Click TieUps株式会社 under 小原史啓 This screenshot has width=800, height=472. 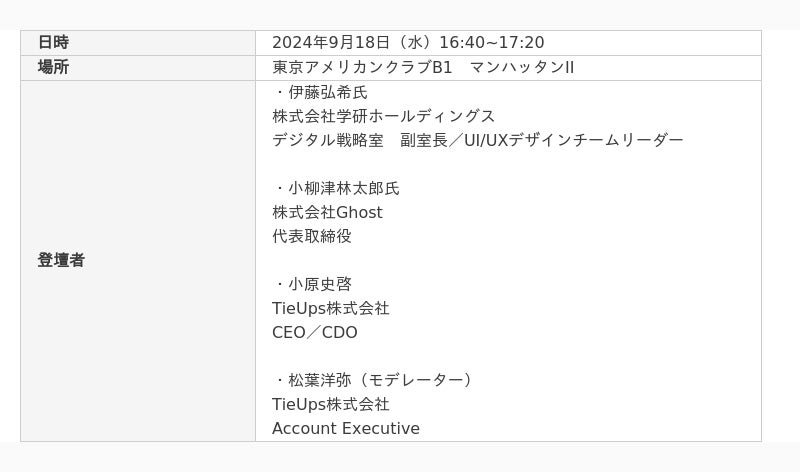[331, 308]
